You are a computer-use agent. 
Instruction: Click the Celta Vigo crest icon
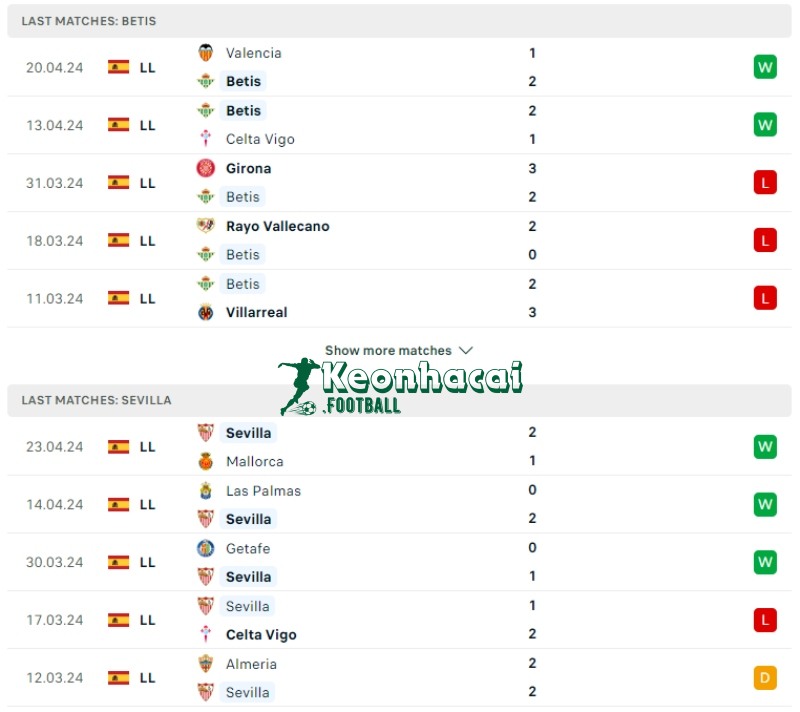[207, 139]
